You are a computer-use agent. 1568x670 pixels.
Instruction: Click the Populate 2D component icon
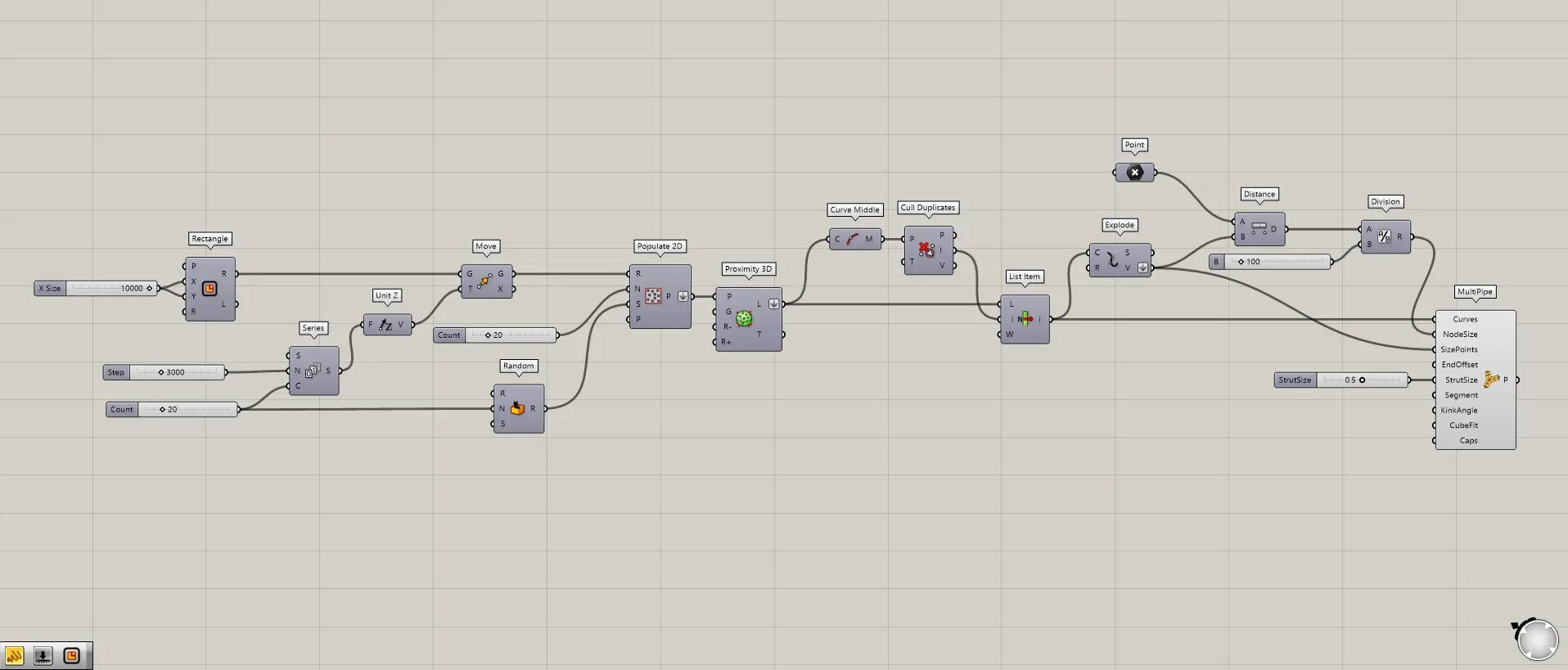click(x=652, y=296)
